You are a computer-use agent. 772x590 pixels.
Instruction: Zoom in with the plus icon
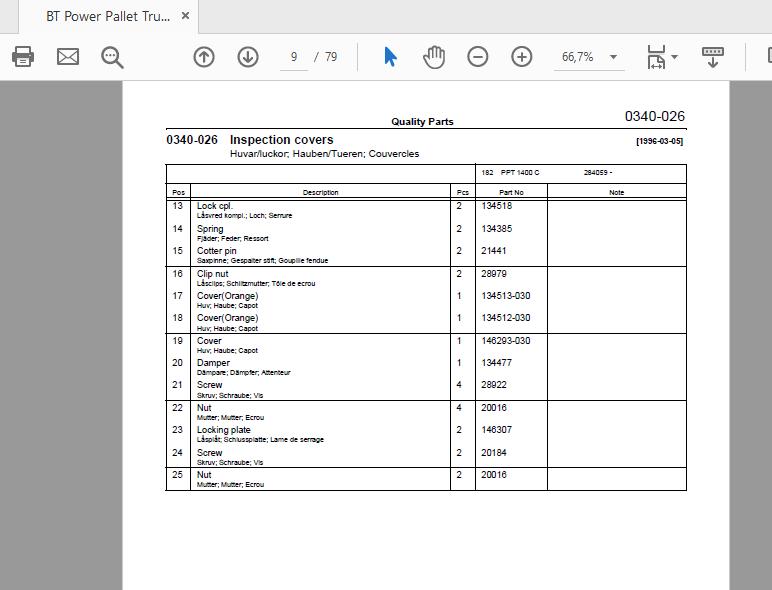[x=521, y=57]
